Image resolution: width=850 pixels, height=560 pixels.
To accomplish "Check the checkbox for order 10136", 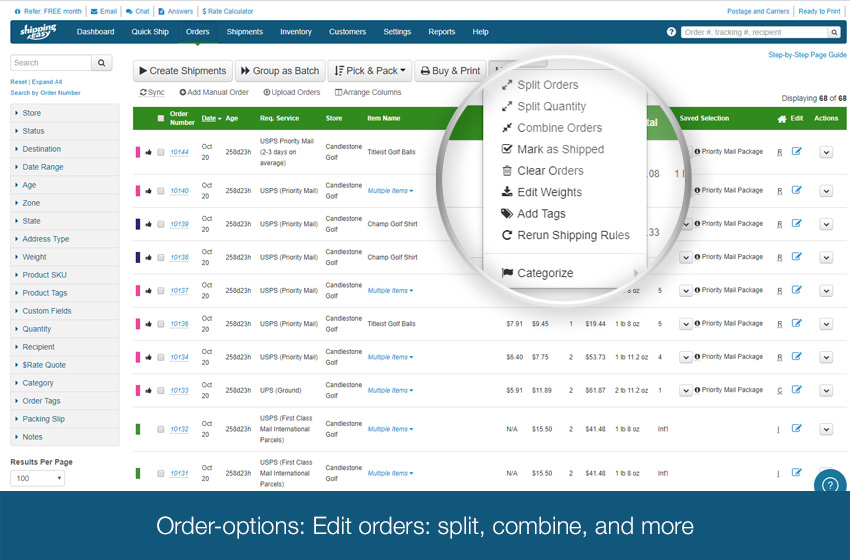I will [x=160, y=324].
